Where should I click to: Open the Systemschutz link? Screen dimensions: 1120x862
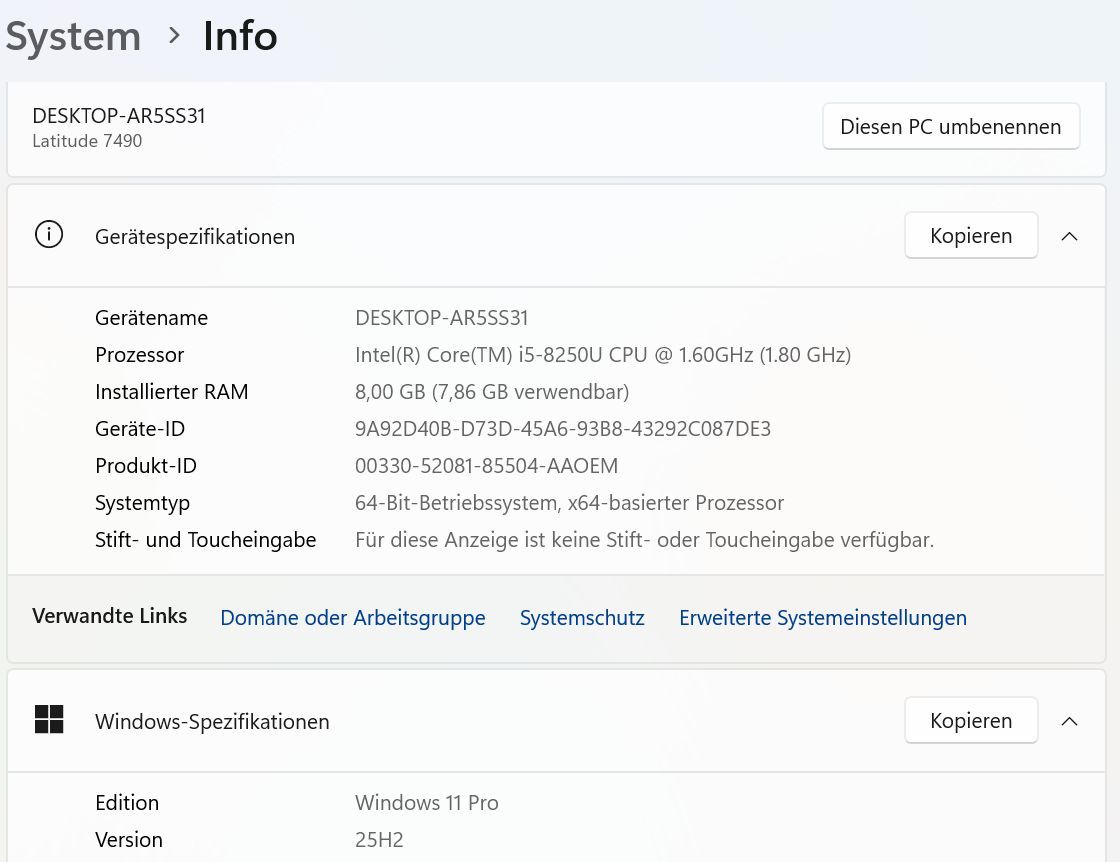point(582,618)
